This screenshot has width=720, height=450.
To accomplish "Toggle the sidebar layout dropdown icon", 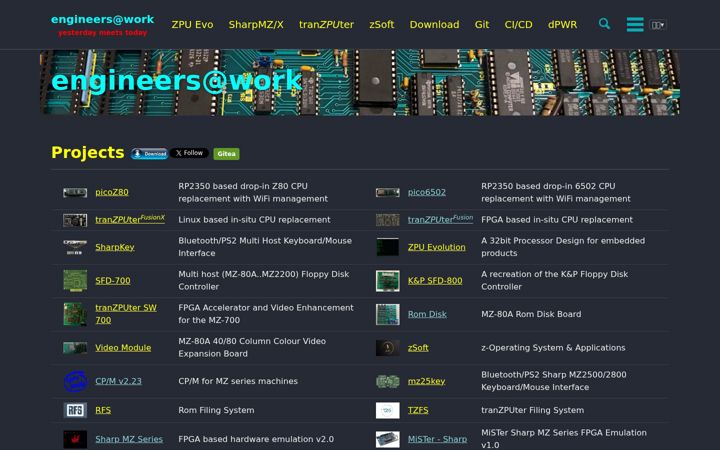I will [x=658, y=25].
